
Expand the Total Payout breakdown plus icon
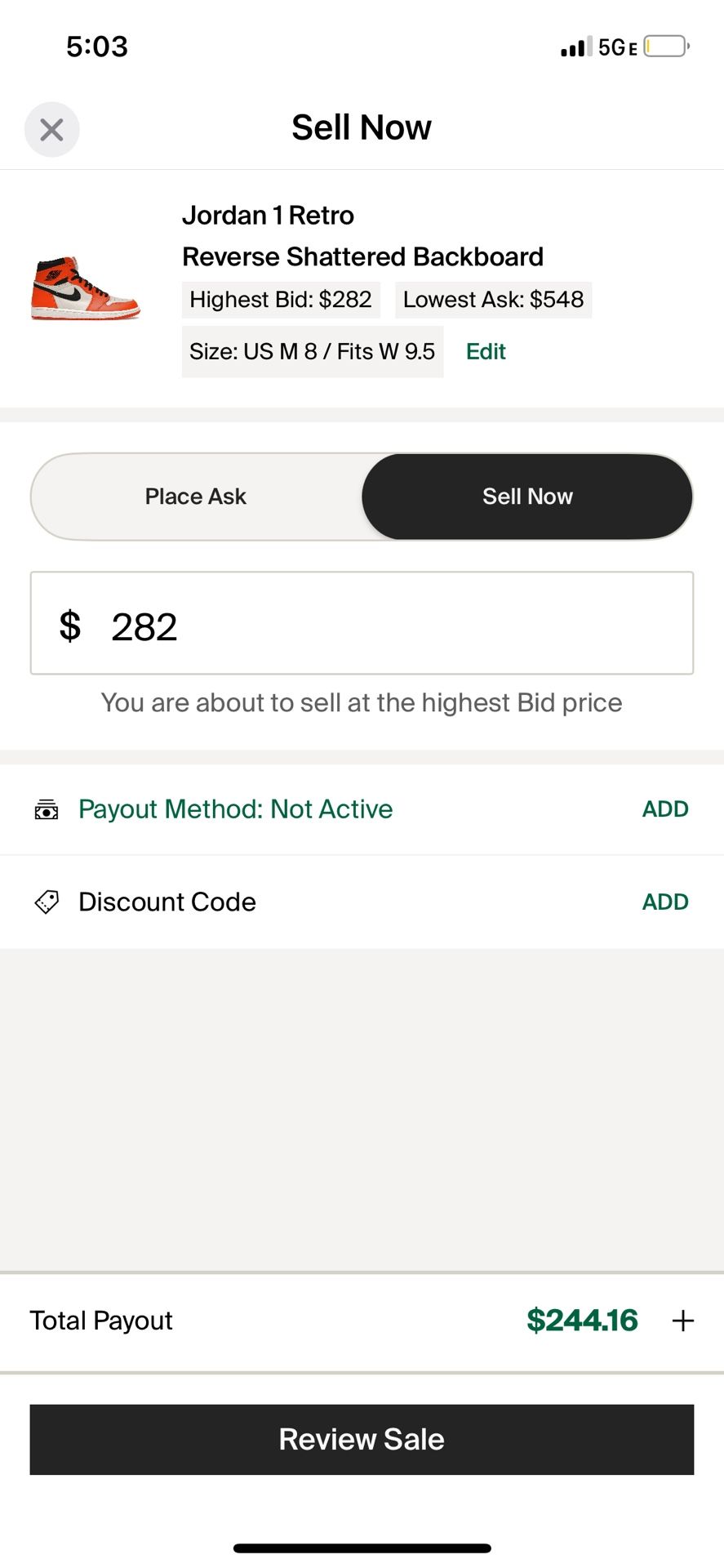pos(682,1321)
